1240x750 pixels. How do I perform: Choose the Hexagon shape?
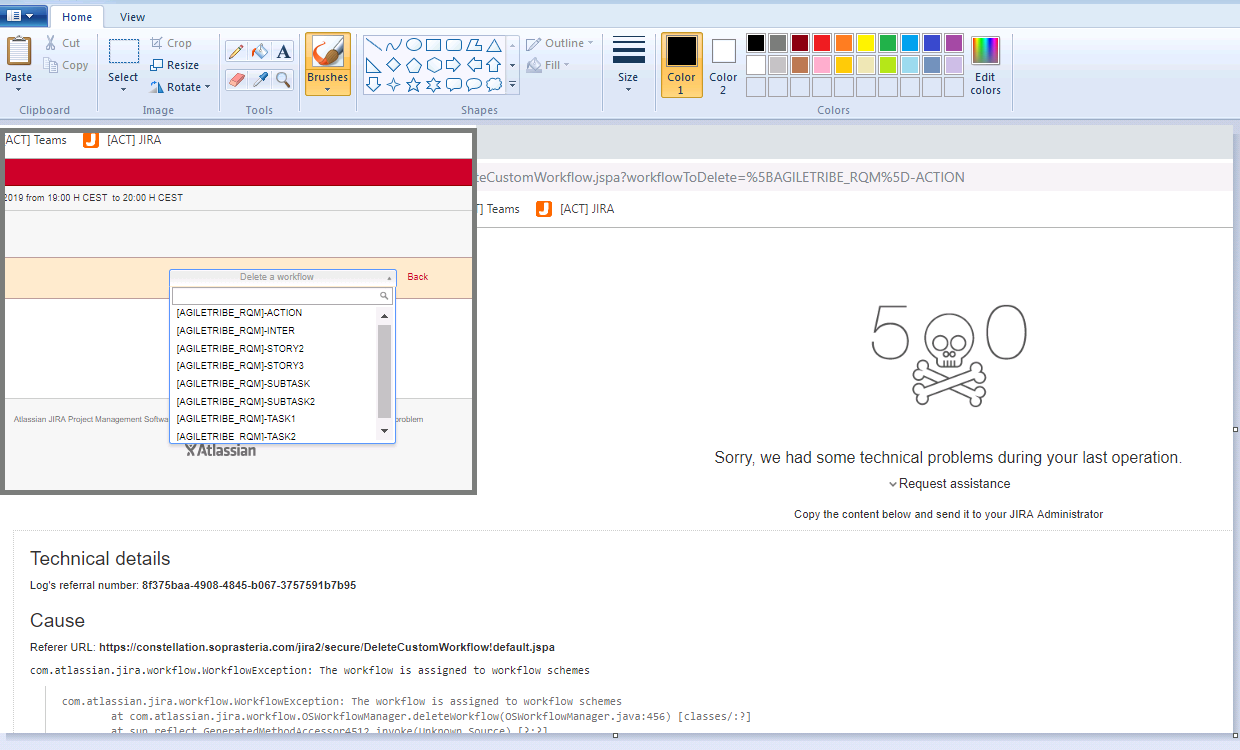tap(433, 65)
